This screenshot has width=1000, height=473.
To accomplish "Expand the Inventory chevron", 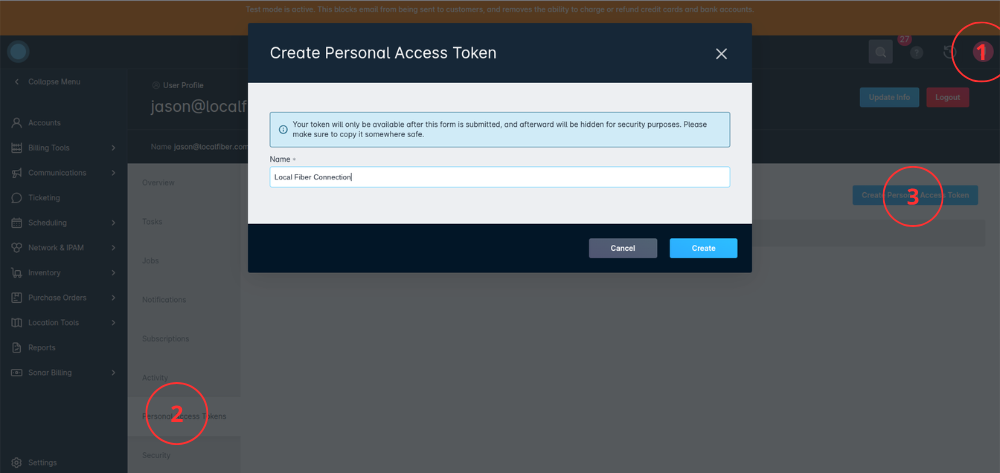I will coord(113,273).
